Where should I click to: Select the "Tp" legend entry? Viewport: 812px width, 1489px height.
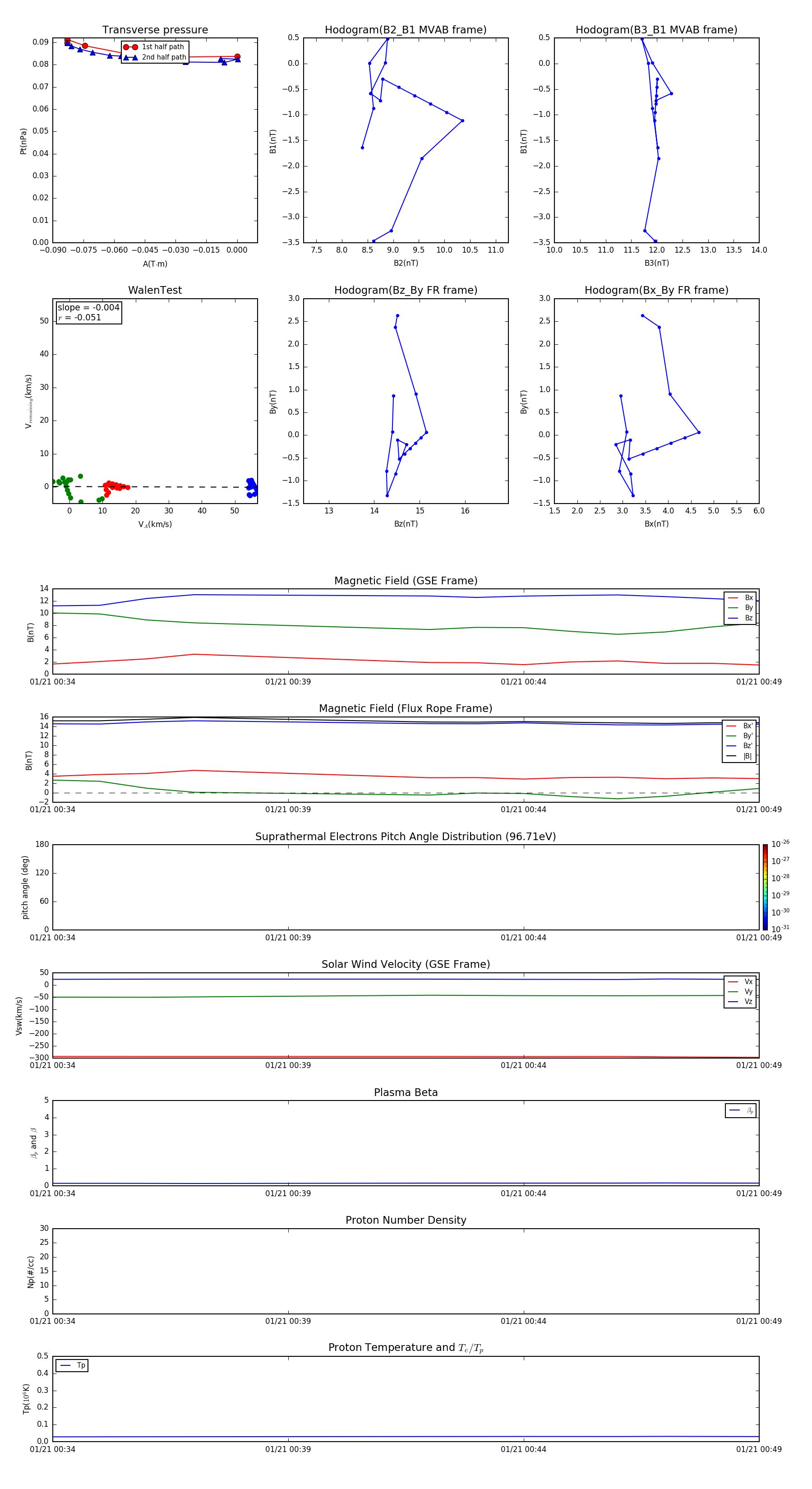coord(72,1365)
